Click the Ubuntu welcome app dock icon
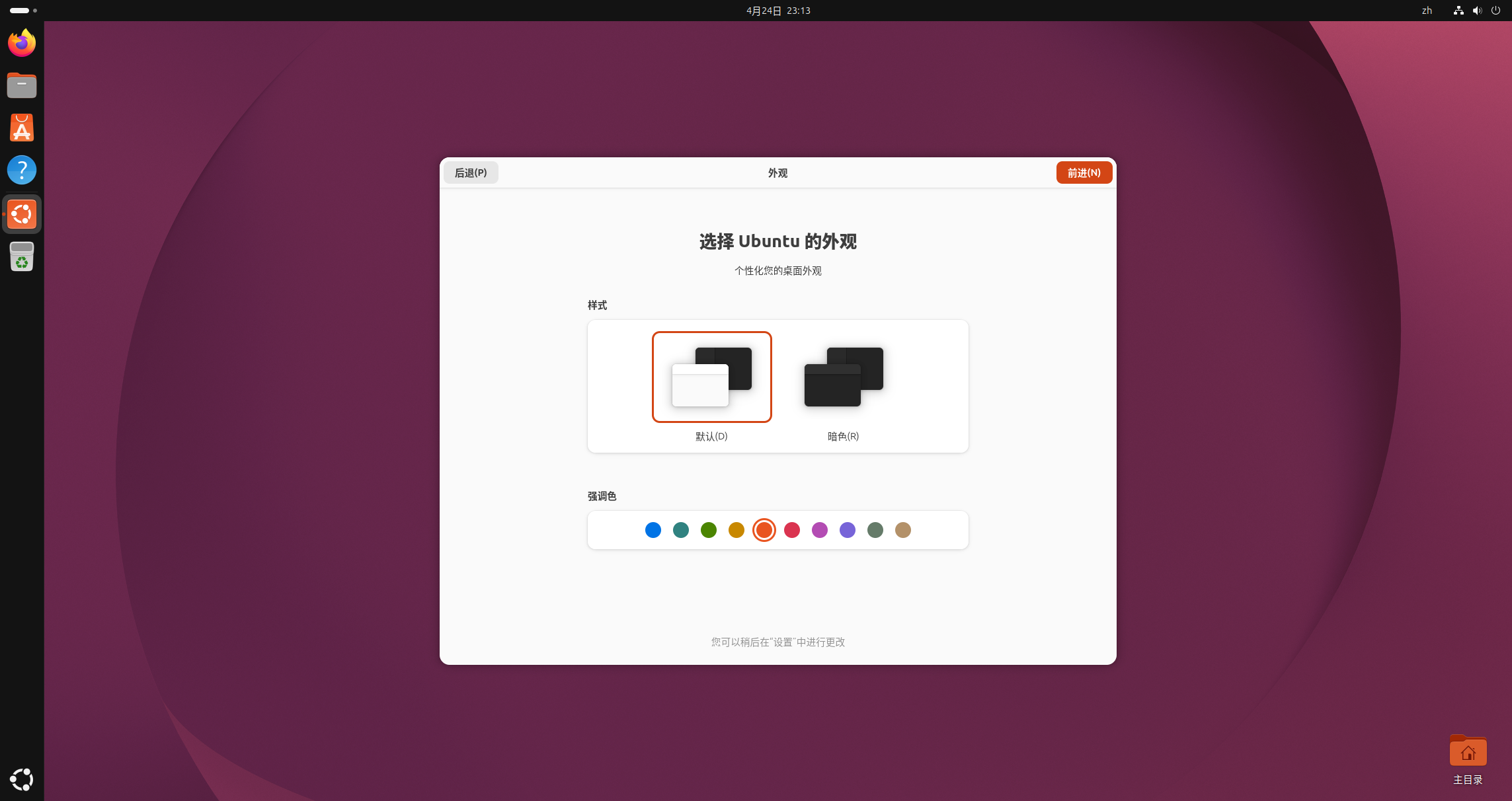Screen dimensions: 1512x801 22,214
